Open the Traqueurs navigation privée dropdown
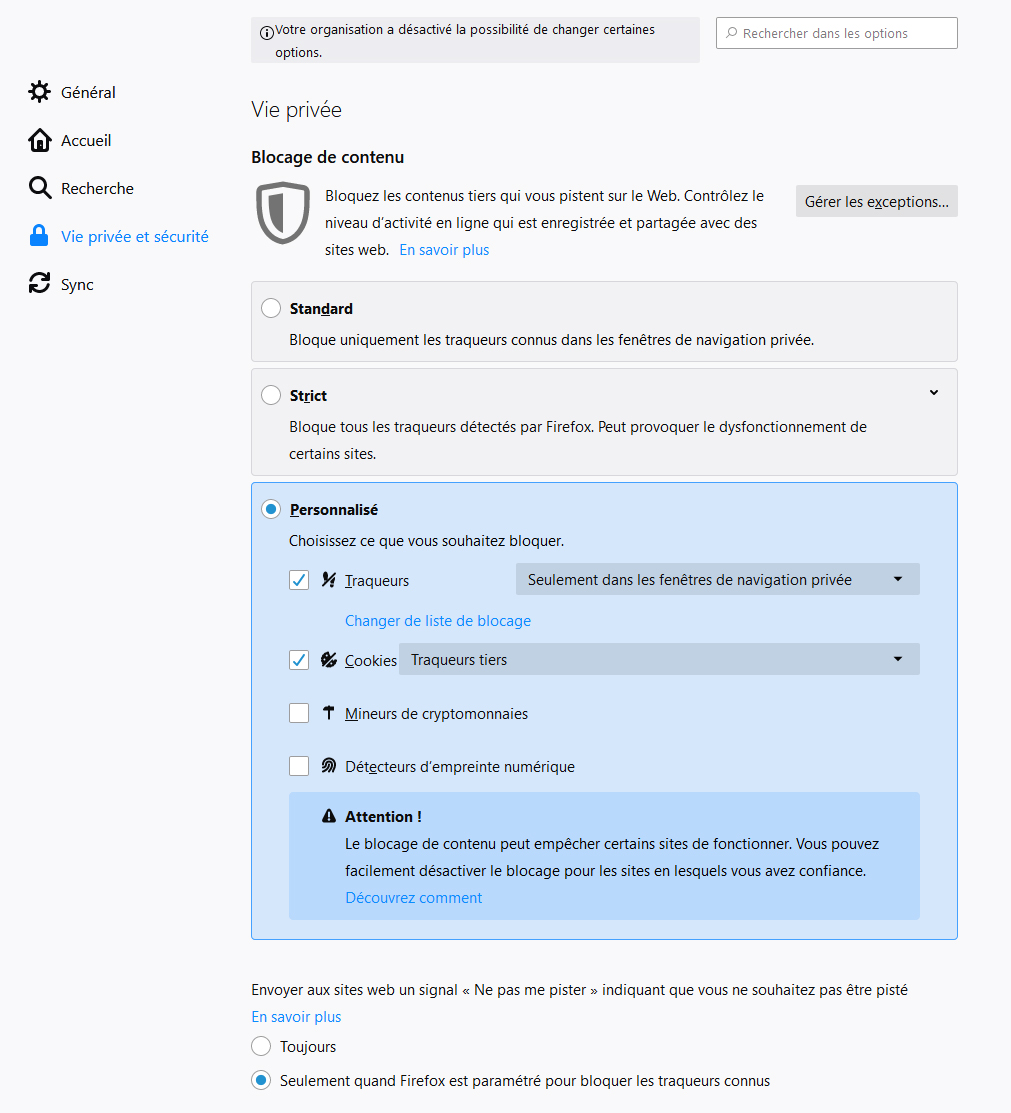This screenshot has width=1011, height=1113. coord(717,579)
